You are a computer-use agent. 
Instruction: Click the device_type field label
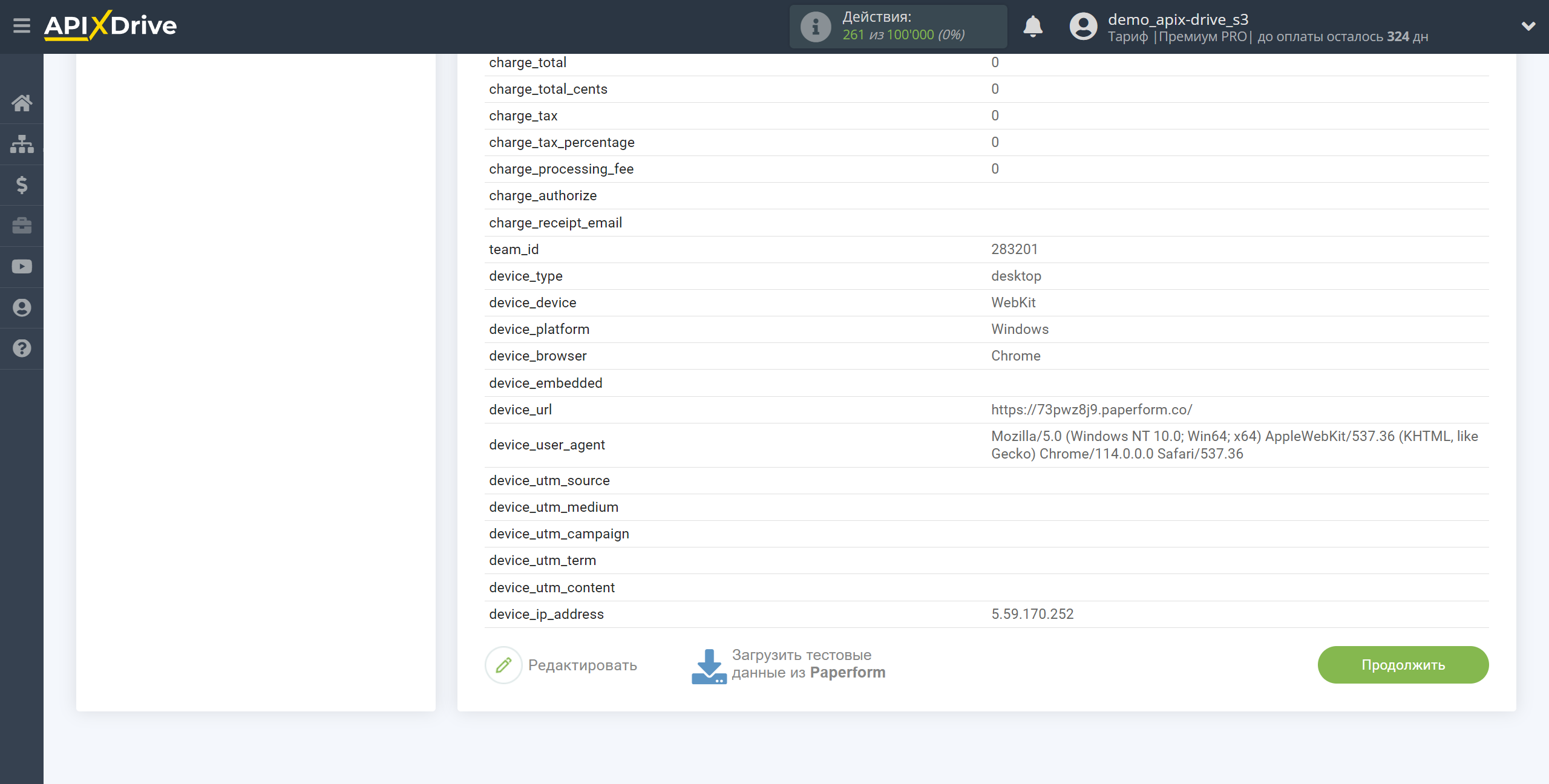(526, 276)
